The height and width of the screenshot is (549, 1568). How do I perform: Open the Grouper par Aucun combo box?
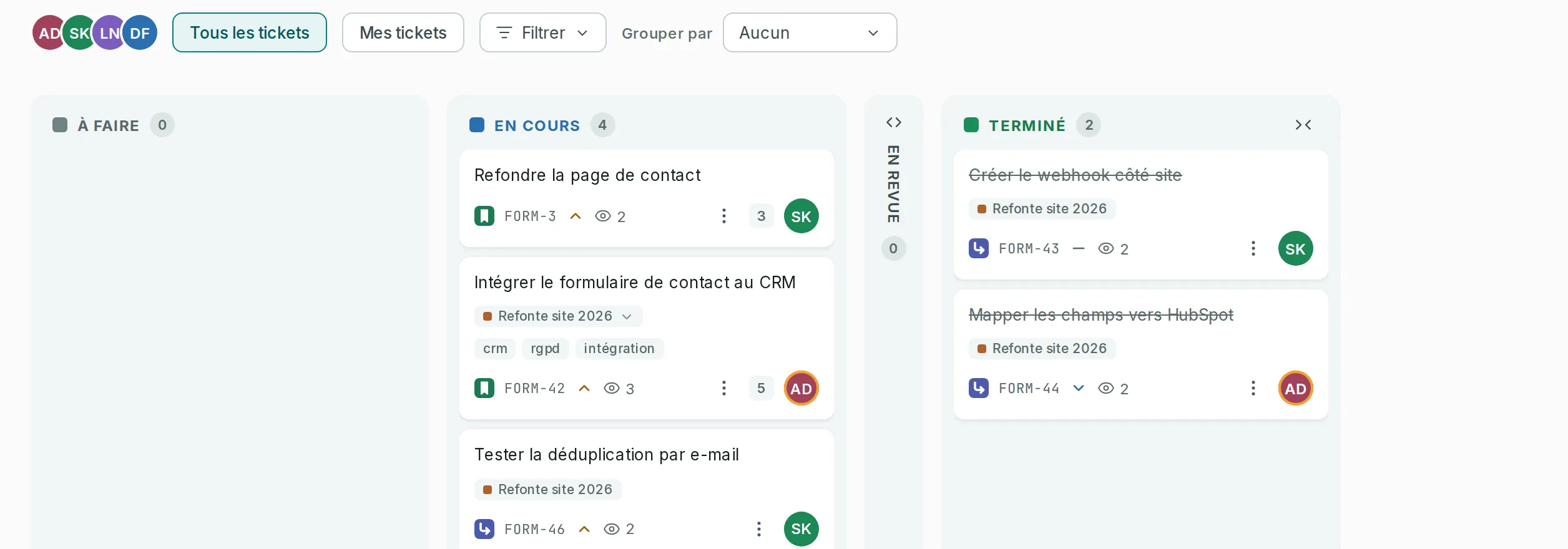point(810,32)
